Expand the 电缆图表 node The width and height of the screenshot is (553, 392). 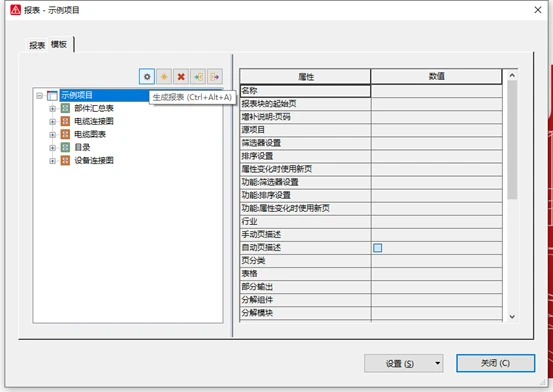coord(52,135)
